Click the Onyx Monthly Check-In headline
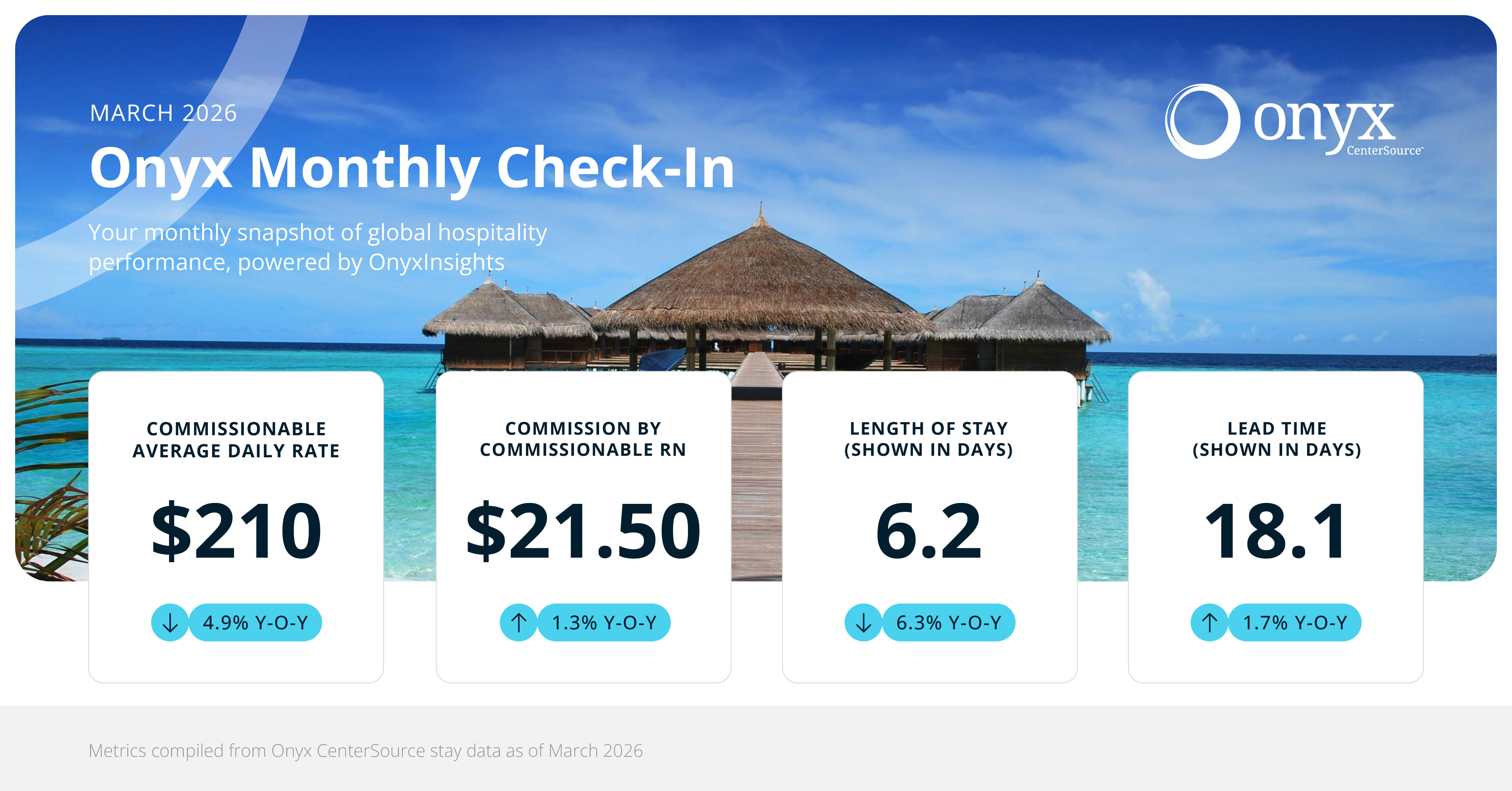The image size is (1512, 791). point(412,168)
